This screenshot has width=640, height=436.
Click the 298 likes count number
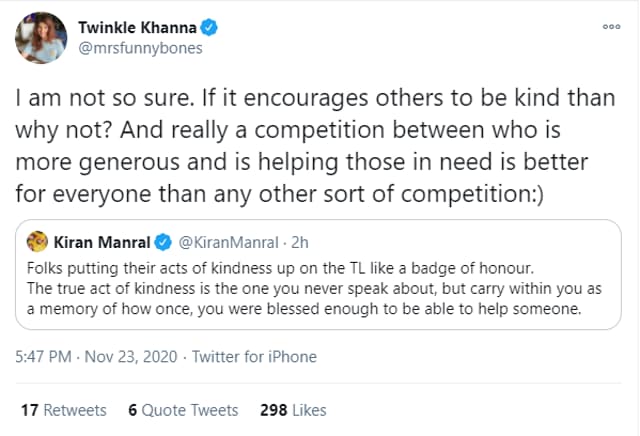(273, 410)
